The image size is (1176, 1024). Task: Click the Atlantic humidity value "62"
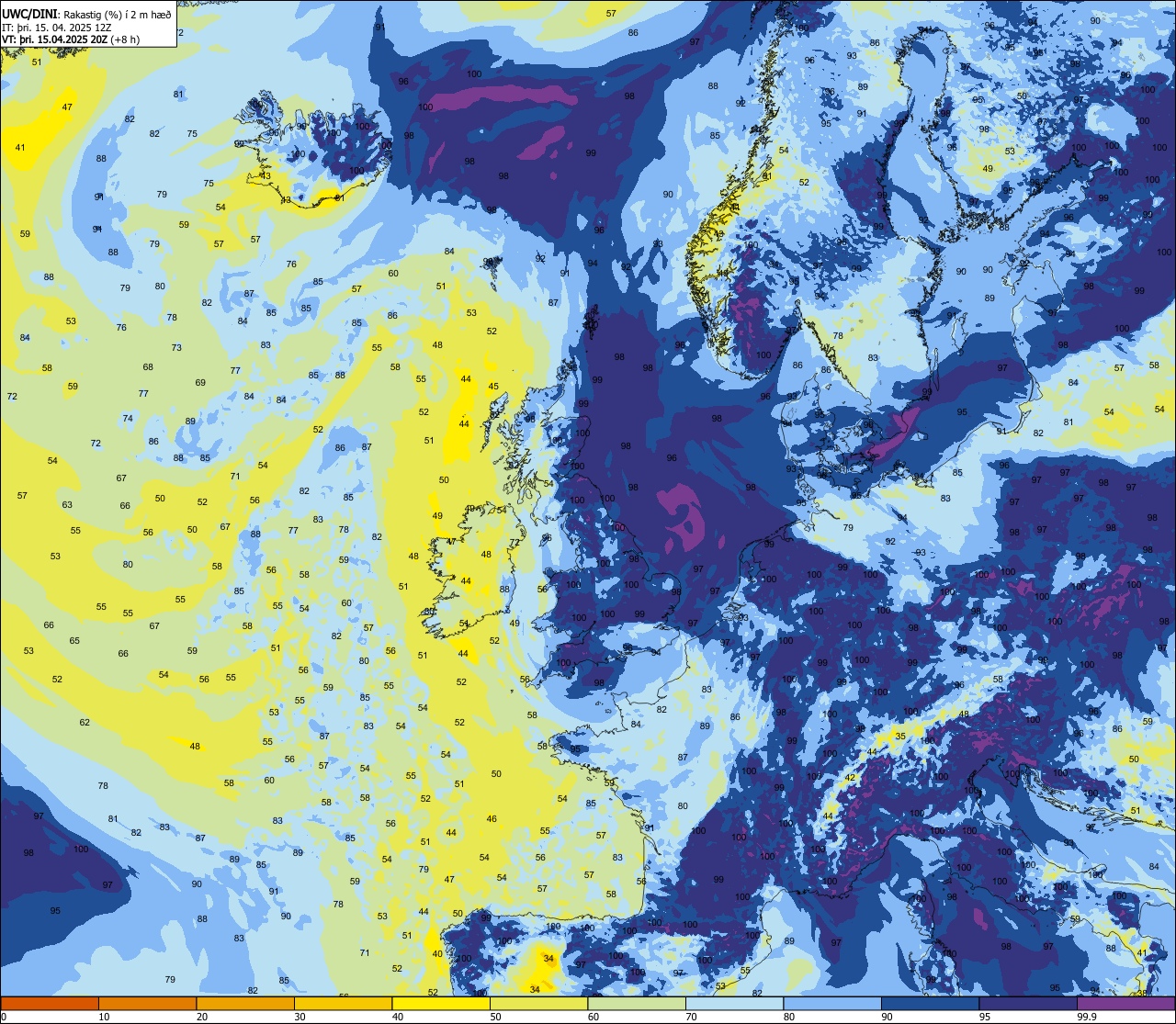[85, 723]
